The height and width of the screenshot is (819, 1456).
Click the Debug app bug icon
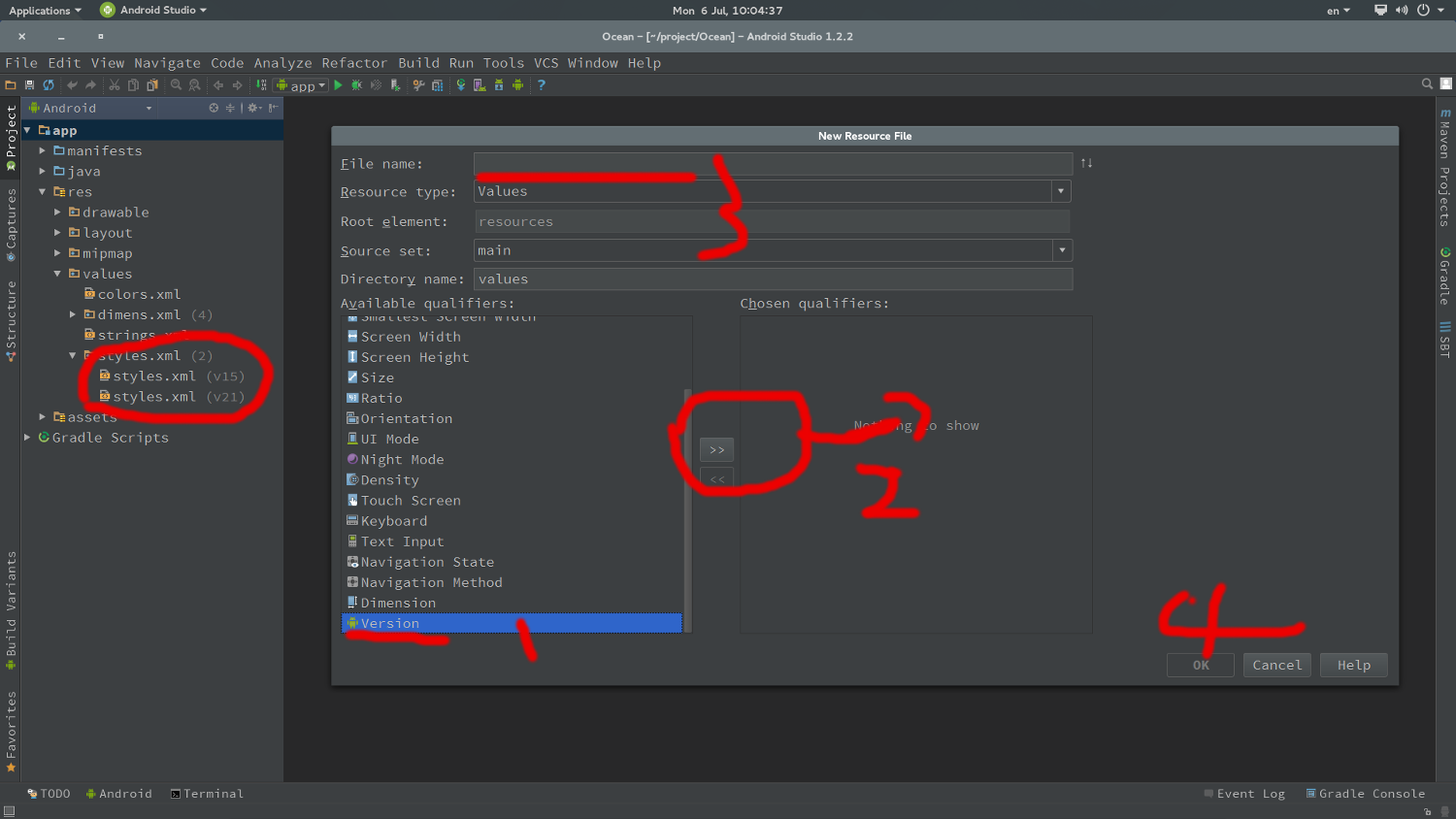pos(356,85)
